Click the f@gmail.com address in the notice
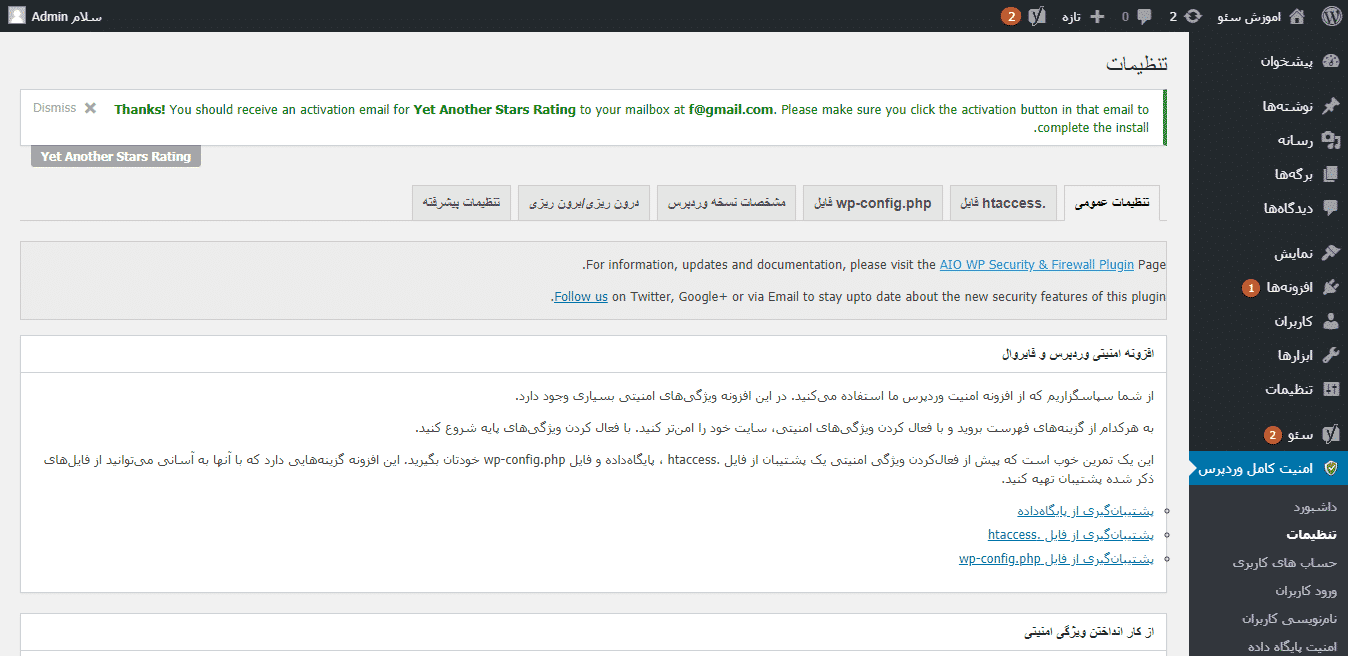Screen dimensions: 1348x656 pos(731,110)
